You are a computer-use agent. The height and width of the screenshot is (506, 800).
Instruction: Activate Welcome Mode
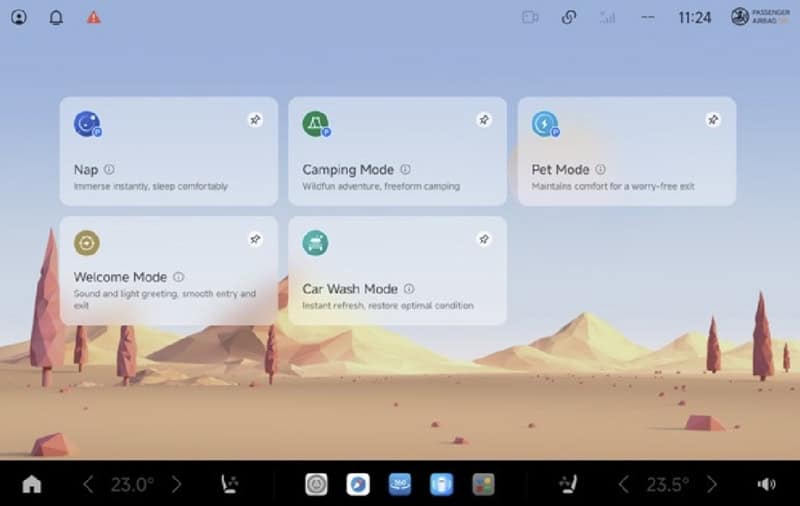(x=168, y=271)
